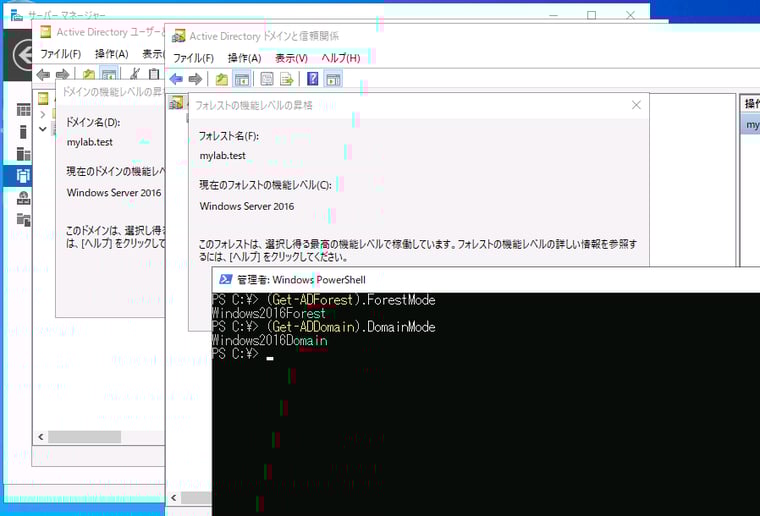Click scroll left arrow in AD Users and Computers
The height and width of the screenshot is (516, 760).
click(41, 437)
